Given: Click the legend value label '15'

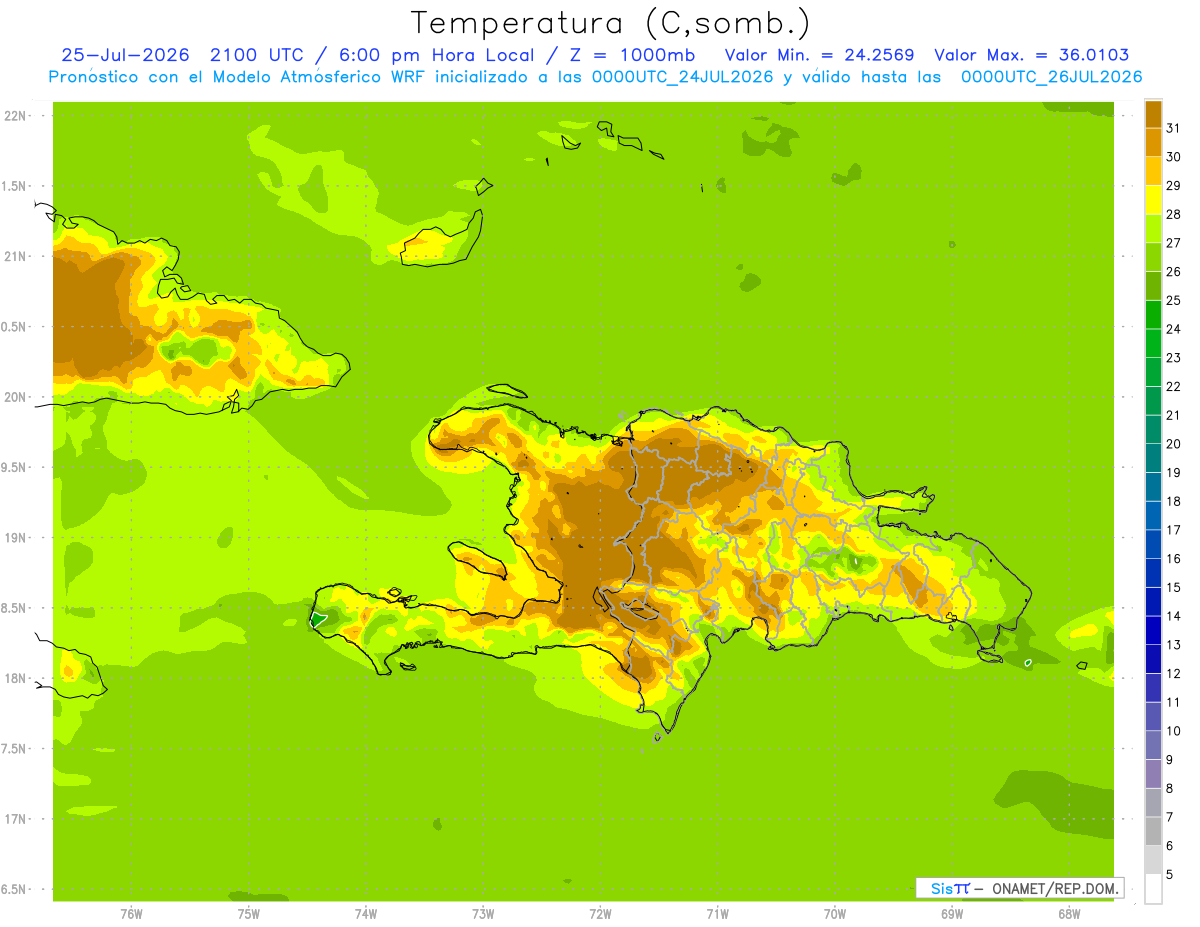Looking at the screenshot, I should (1173, 588).
